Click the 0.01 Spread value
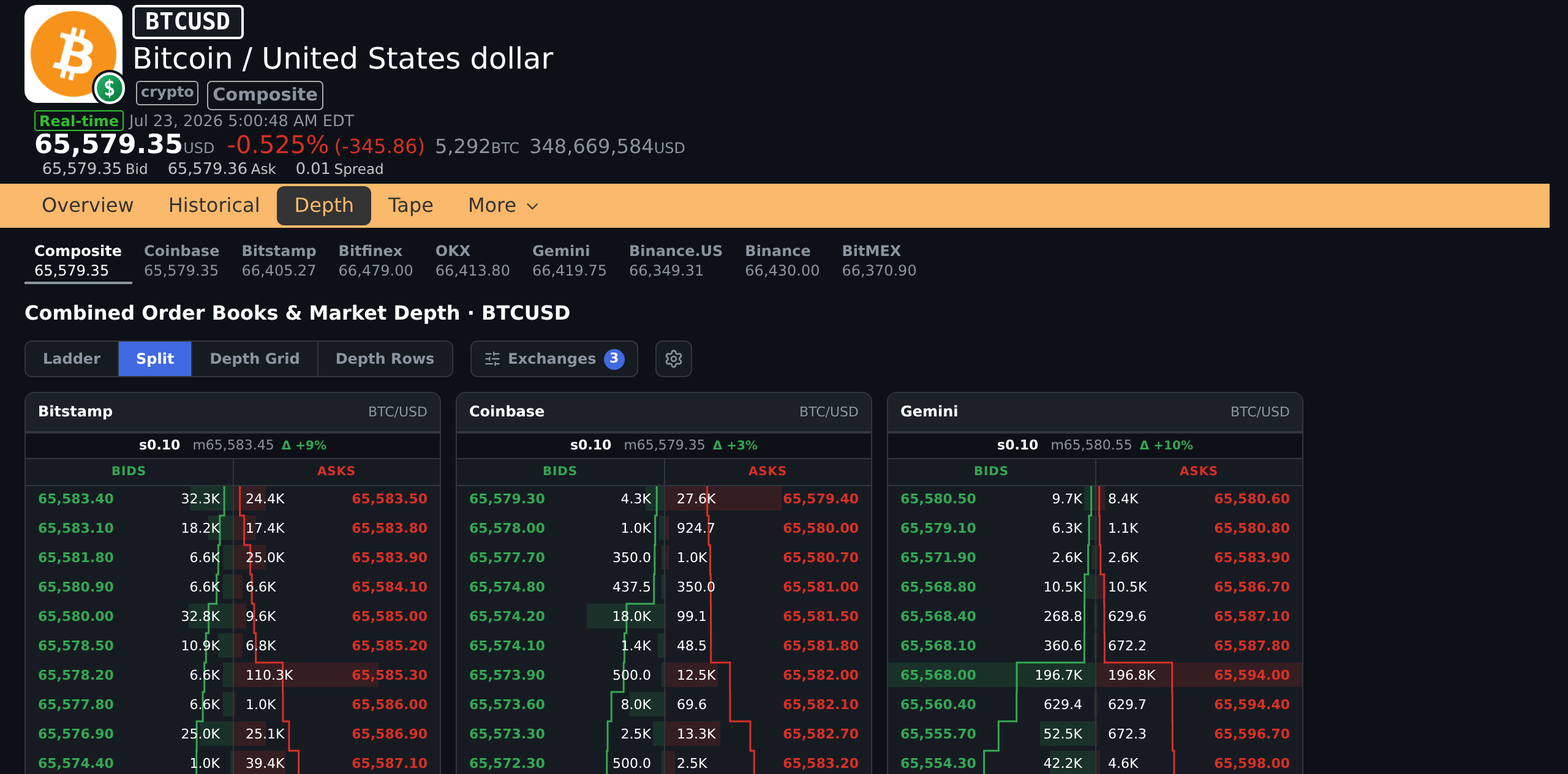1568x774 pixels. [339, 169]
